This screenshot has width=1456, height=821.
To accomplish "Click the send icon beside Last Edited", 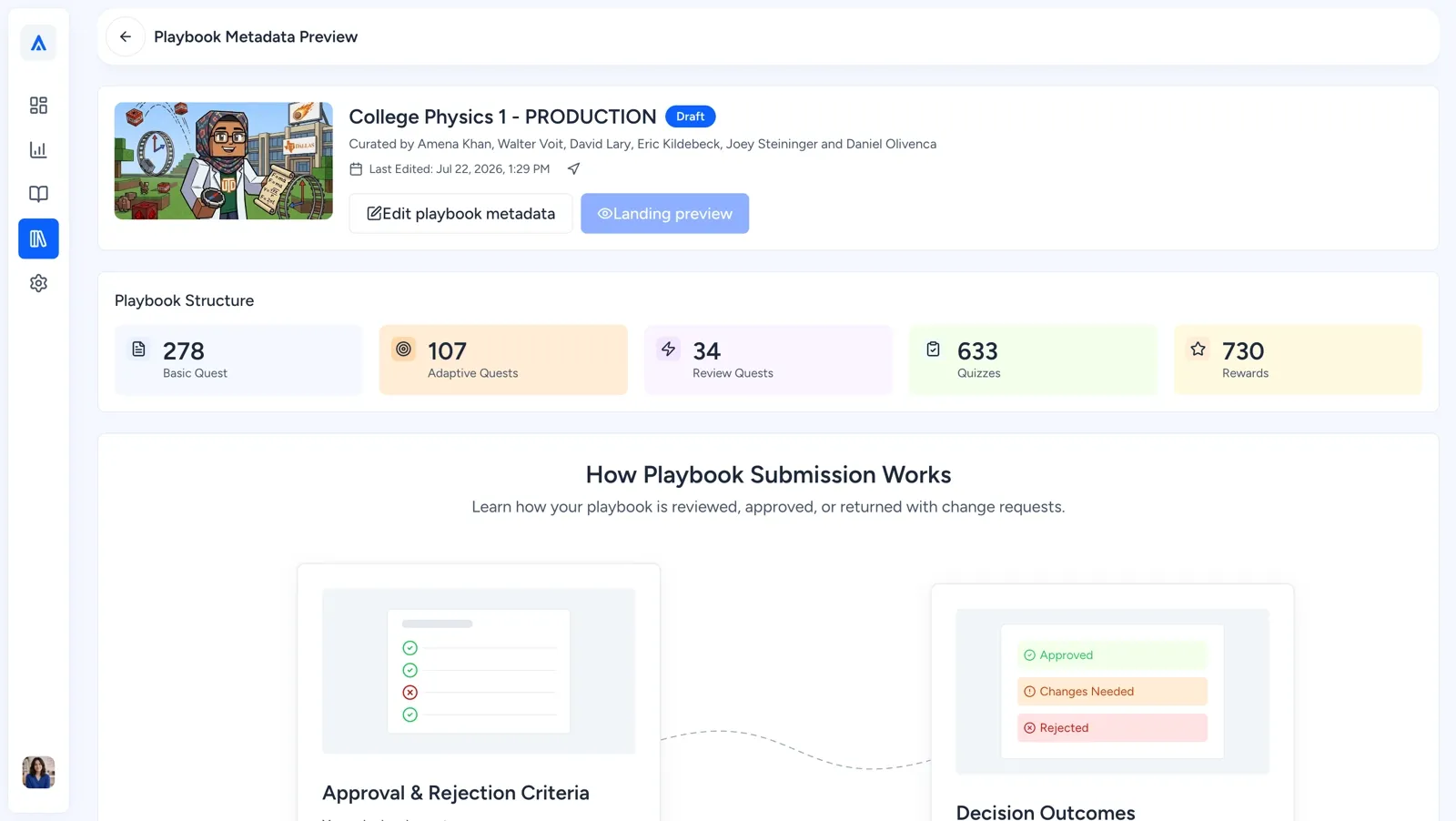I will point(573,168).
